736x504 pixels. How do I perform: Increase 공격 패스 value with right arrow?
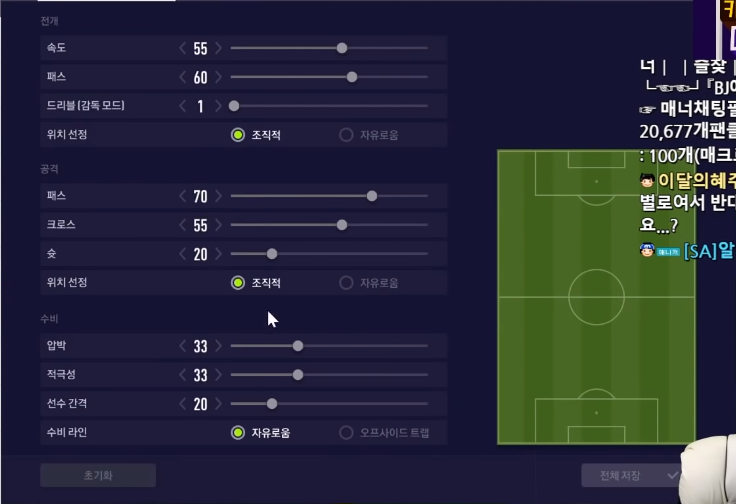[x=219, y=196]
